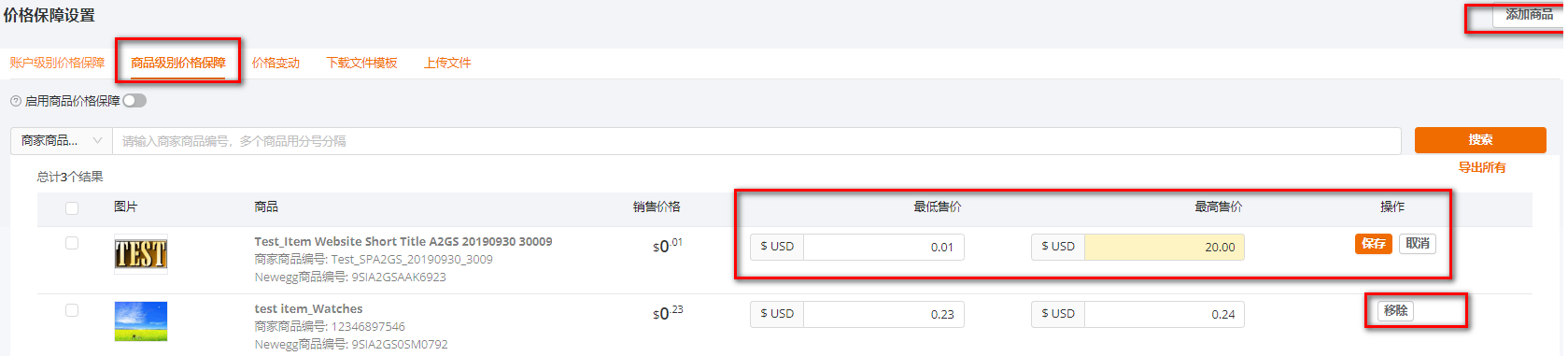Screen dimensions: 1568x356
Task: Switch to the 账户级别价格保障 tab
Action: tap(58, 63)
